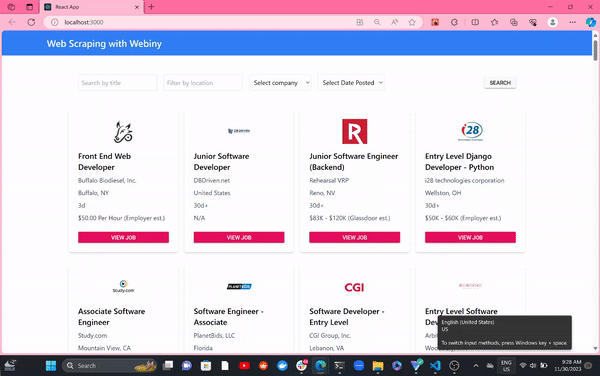The image size is (600, 376).
Task: Click the ENG US language indicator
Action: click(x=506, y=366)
